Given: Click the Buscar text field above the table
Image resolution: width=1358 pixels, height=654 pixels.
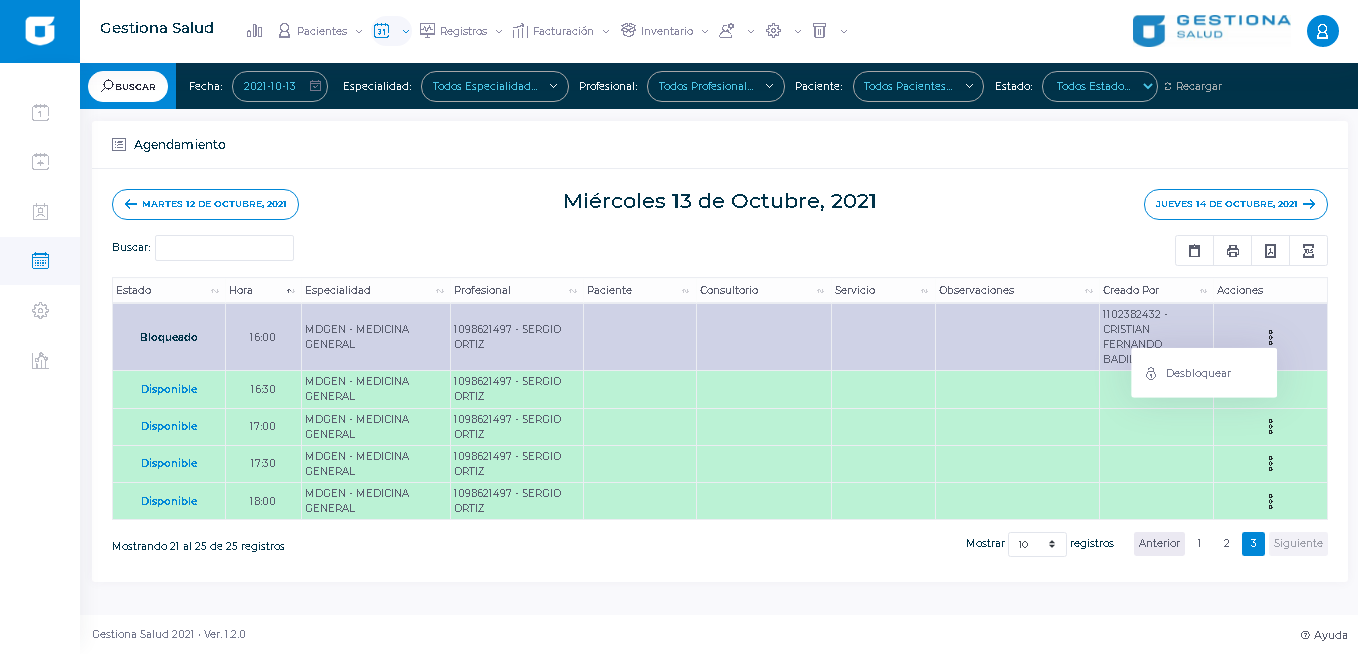Looking at the screenshot, I should click(x=224, y=248).
